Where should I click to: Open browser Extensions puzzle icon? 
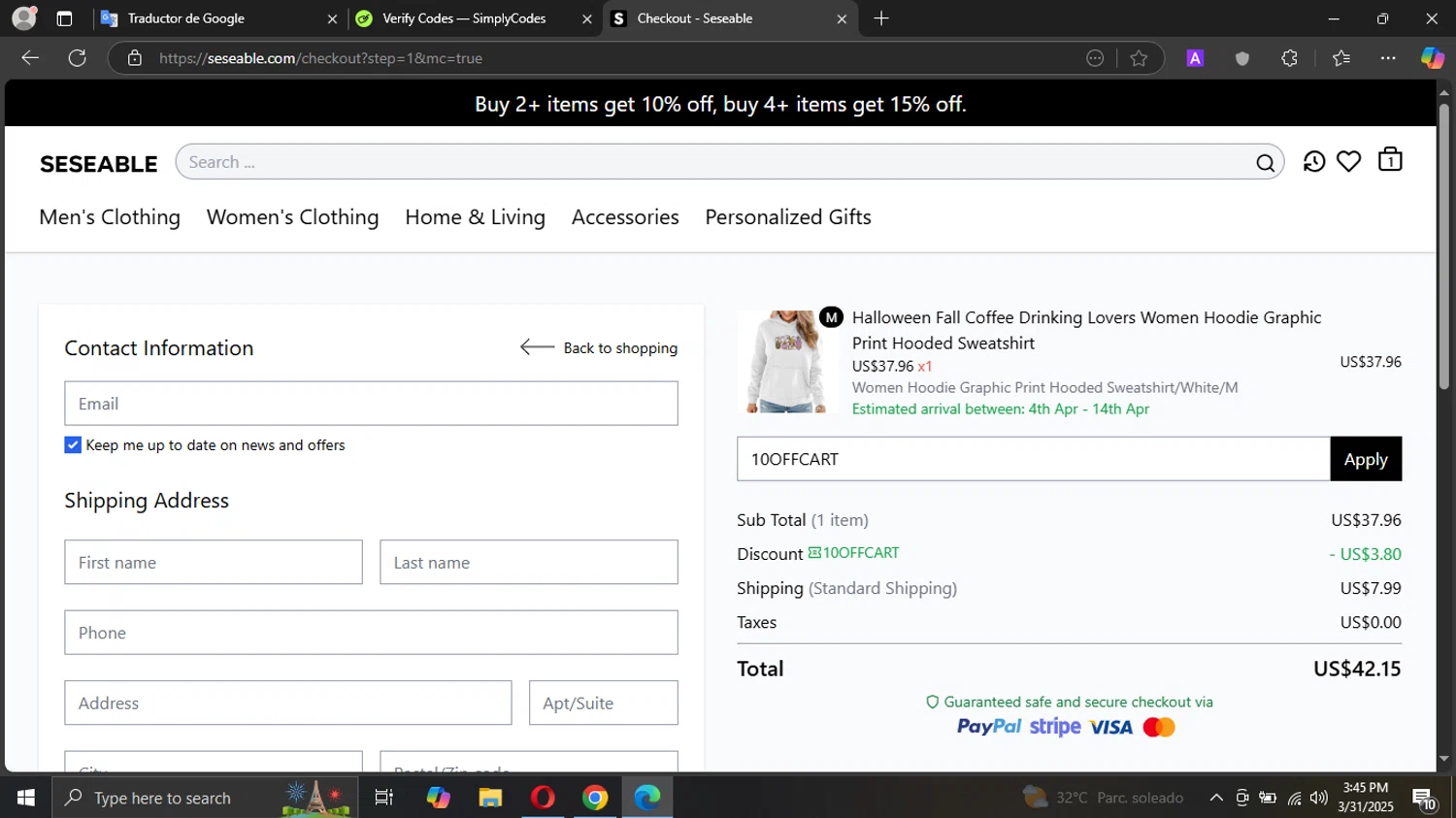[x=1289, y=58]
